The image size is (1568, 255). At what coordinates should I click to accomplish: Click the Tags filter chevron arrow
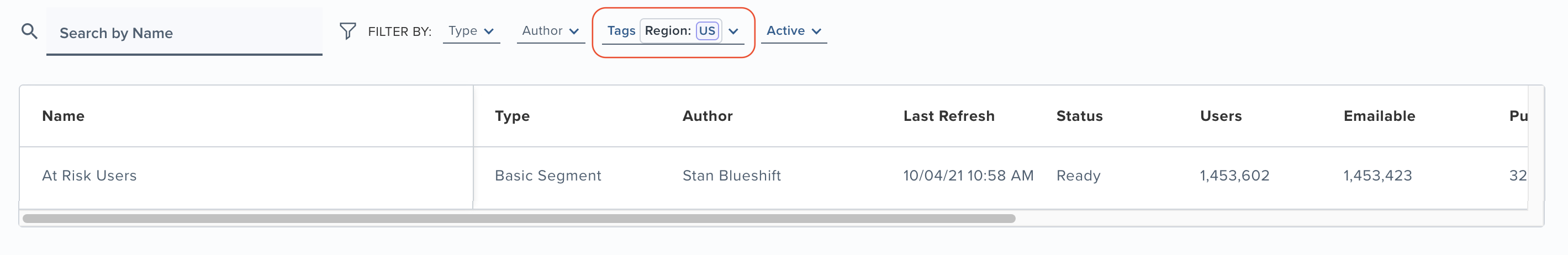coord(733,31)
